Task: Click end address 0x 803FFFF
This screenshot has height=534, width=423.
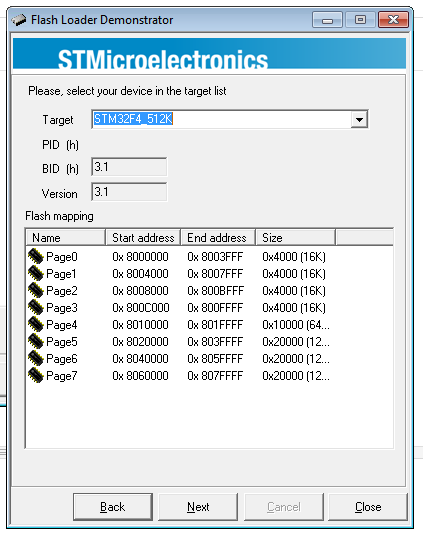Action: click(x=215, y=342)
